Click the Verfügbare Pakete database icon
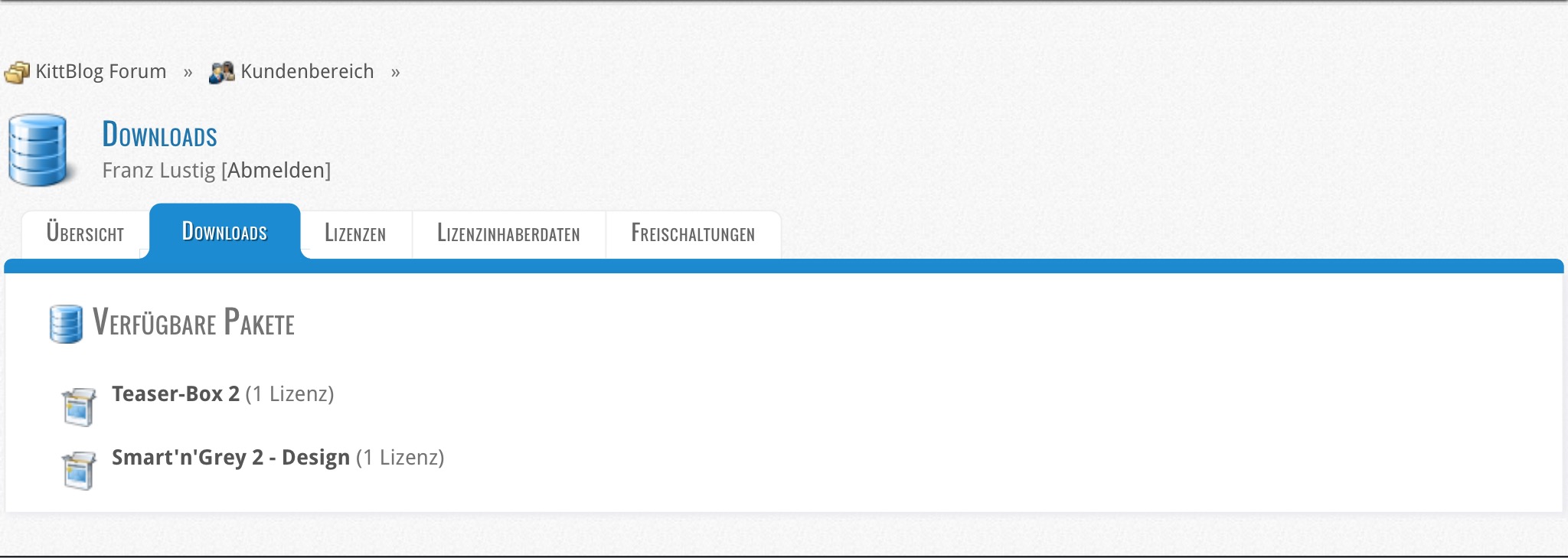Viewport: 1568px width, 558px height. pyautogui.click(x=66, y=325)
